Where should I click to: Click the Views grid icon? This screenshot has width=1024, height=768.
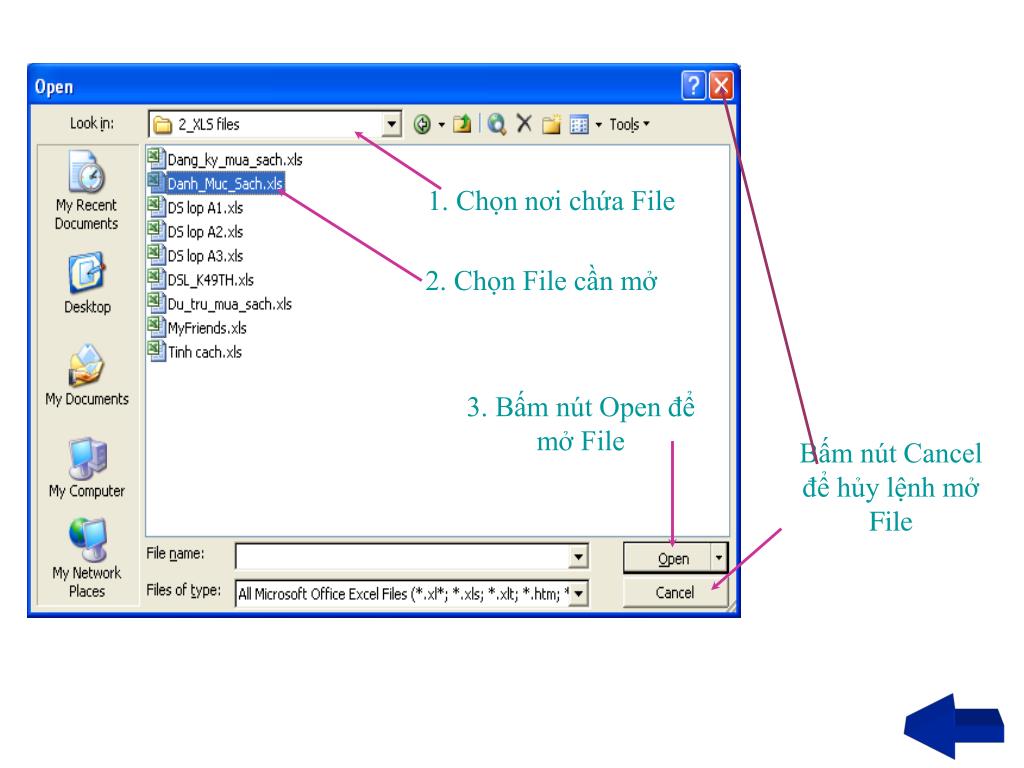coord(579,124)
